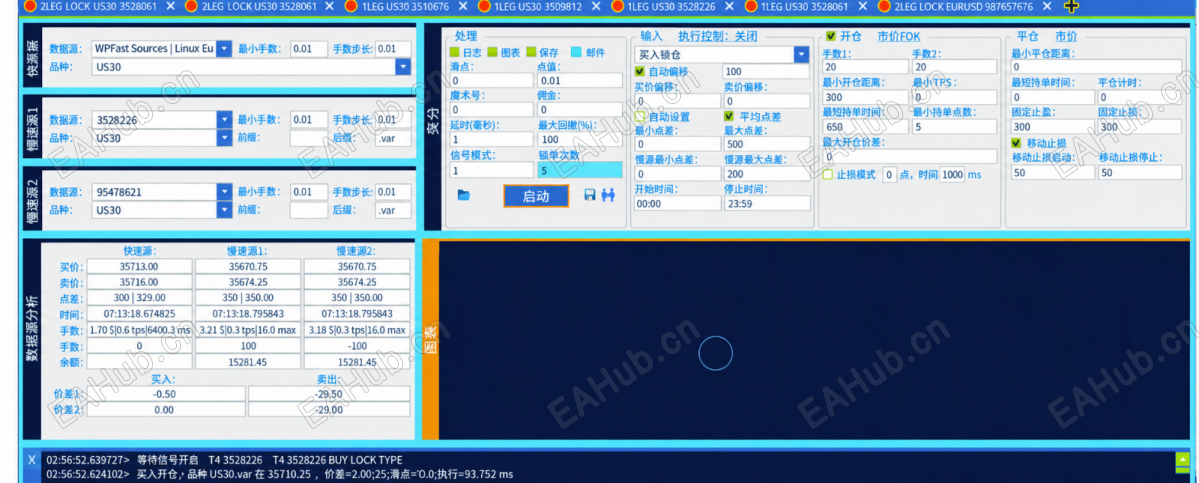
Task: Click the 手数1 lot size field
Action: pyautogui.click(x=866, y=66)
